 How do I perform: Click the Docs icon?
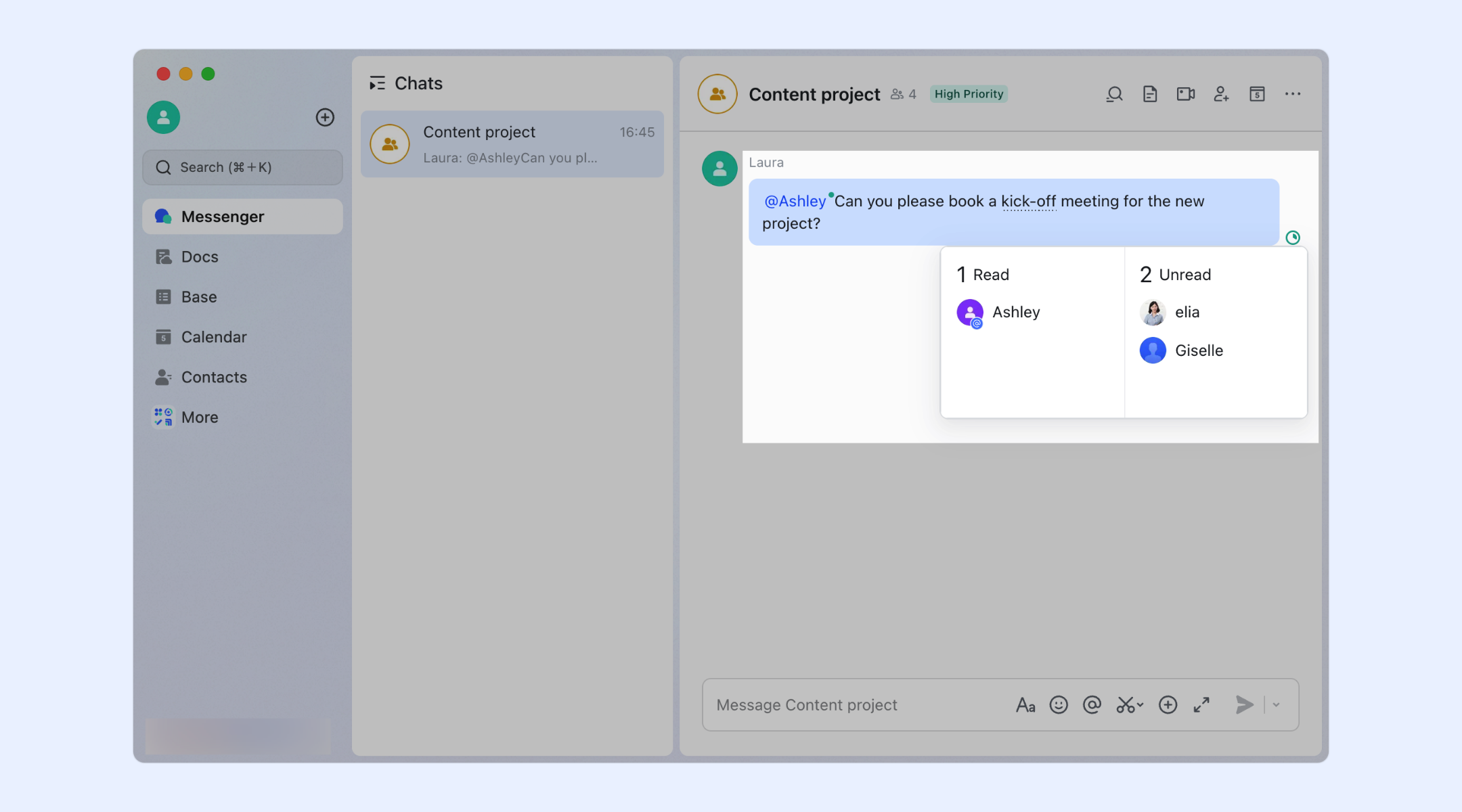tap(163, 256)
